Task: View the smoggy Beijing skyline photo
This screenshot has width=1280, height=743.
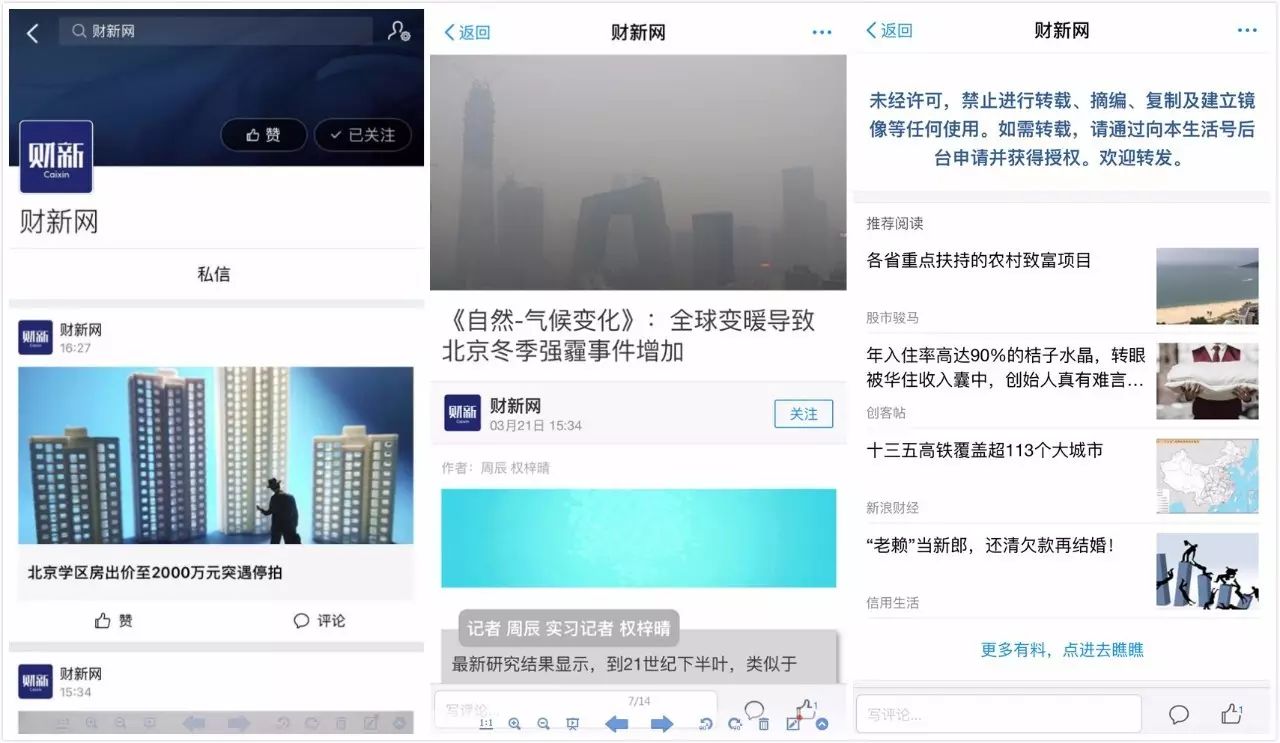Action: tap(638, 172)
